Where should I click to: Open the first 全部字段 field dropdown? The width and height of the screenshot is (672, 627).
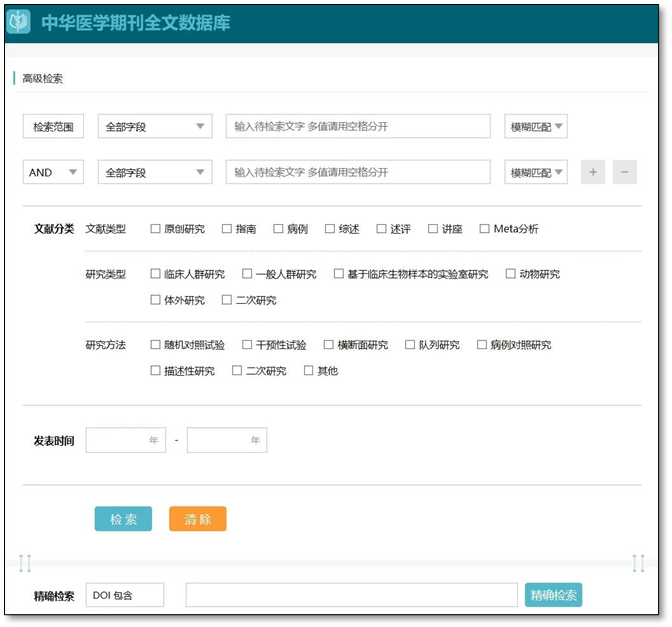click(155, 126)
